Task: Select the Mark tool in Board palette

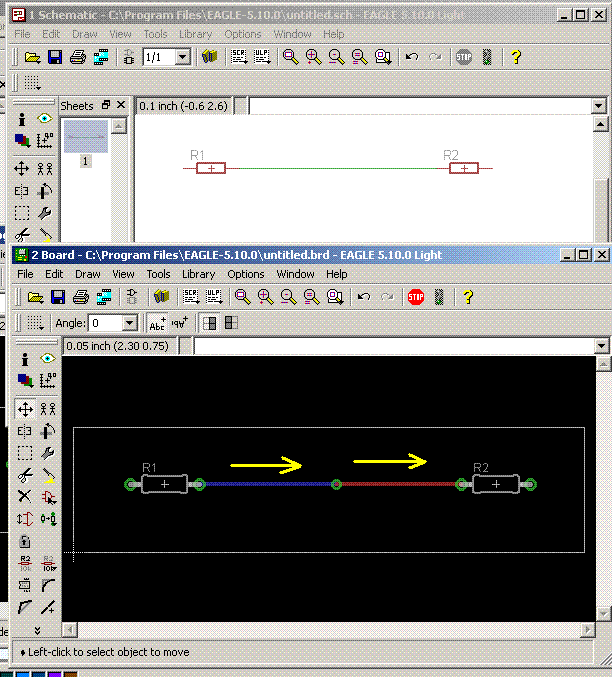Action: pos(48,380)
